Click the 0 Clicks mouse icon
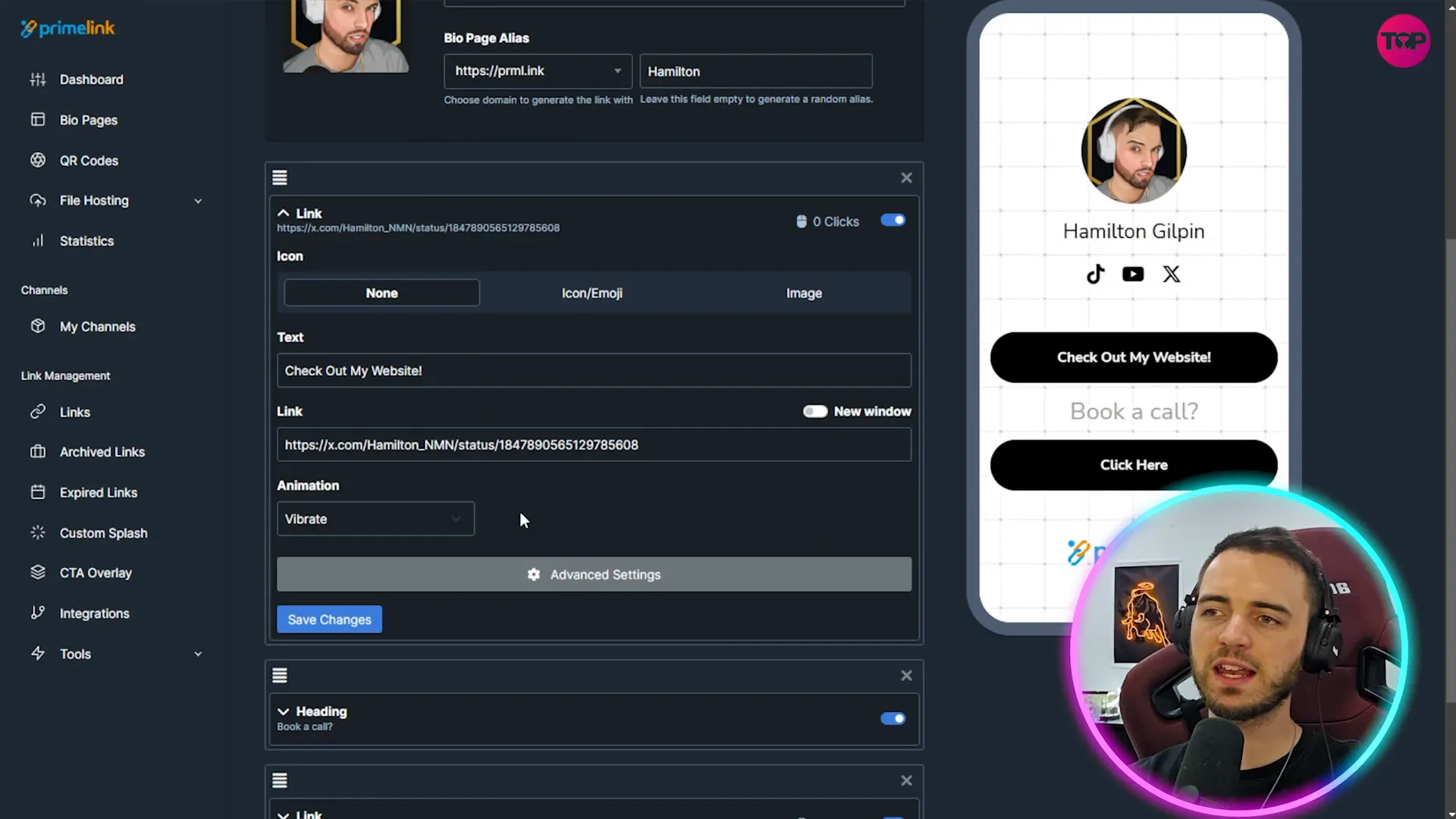Viewport: 1456px width, 819px height. click(802, 221)
